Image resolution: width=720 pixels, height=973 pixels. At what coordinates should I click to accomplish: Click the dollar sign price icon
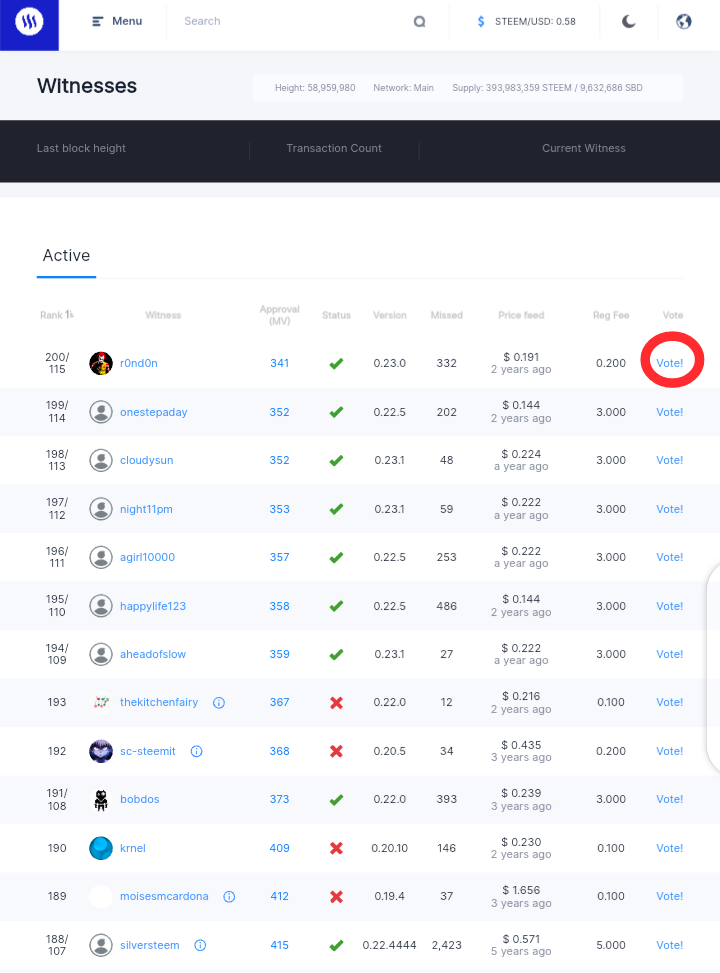(480, 22)
